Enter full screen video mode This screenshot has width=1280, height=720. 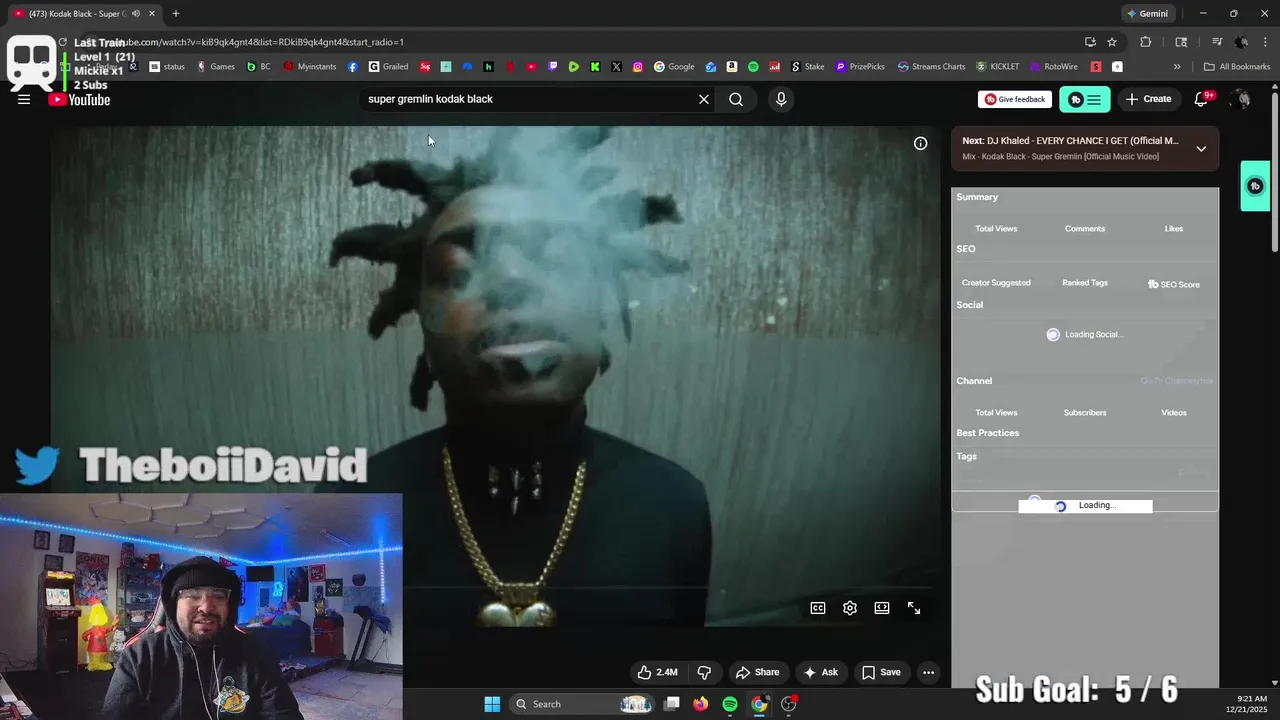(914, 608)
